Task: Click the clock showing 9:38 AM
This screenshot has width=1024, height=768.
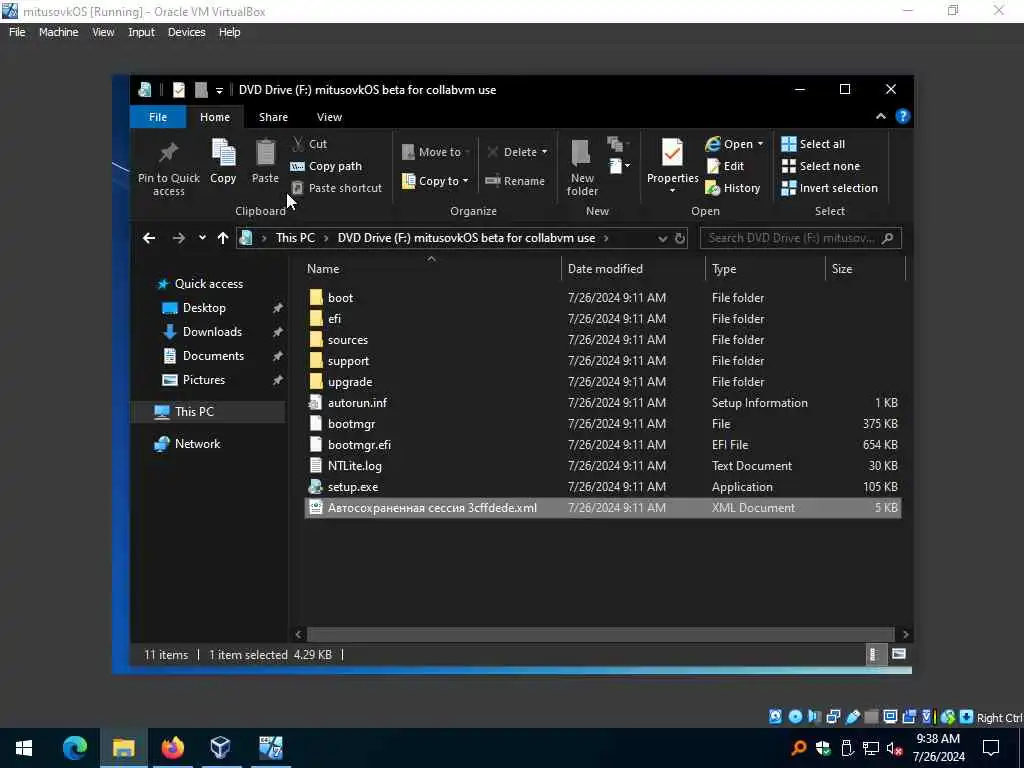Action: click(938, 748)
